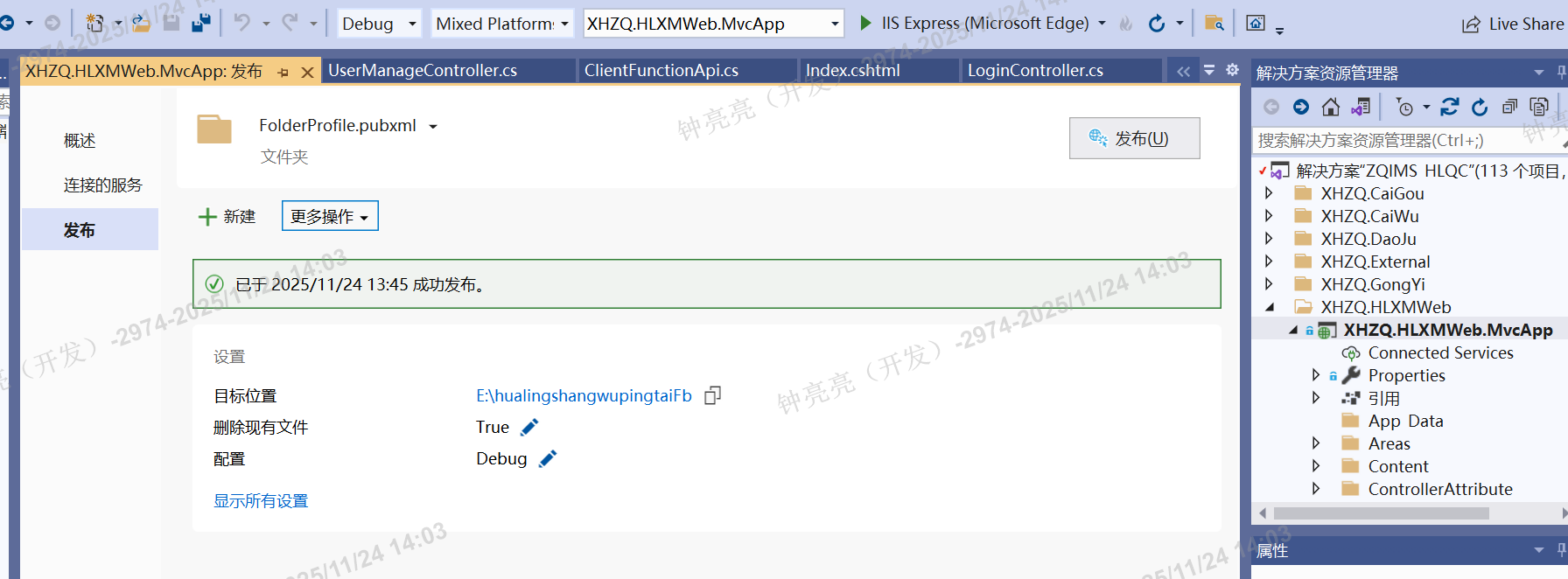Click Show All Files icon
Screen dimensions: 1568x579
coord(1539,107)
